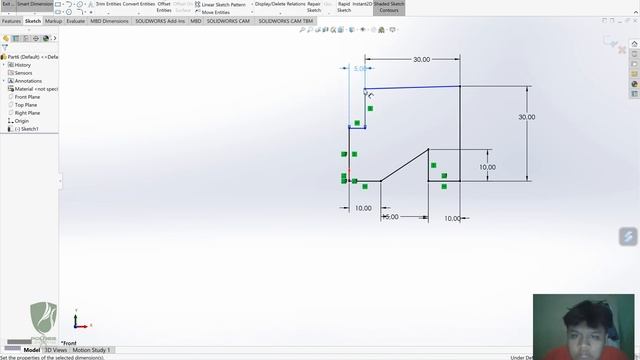The width and height of the screenshot is (640, 360).
Task: Click the 5.00 dimension value
Action: [360, 69]
